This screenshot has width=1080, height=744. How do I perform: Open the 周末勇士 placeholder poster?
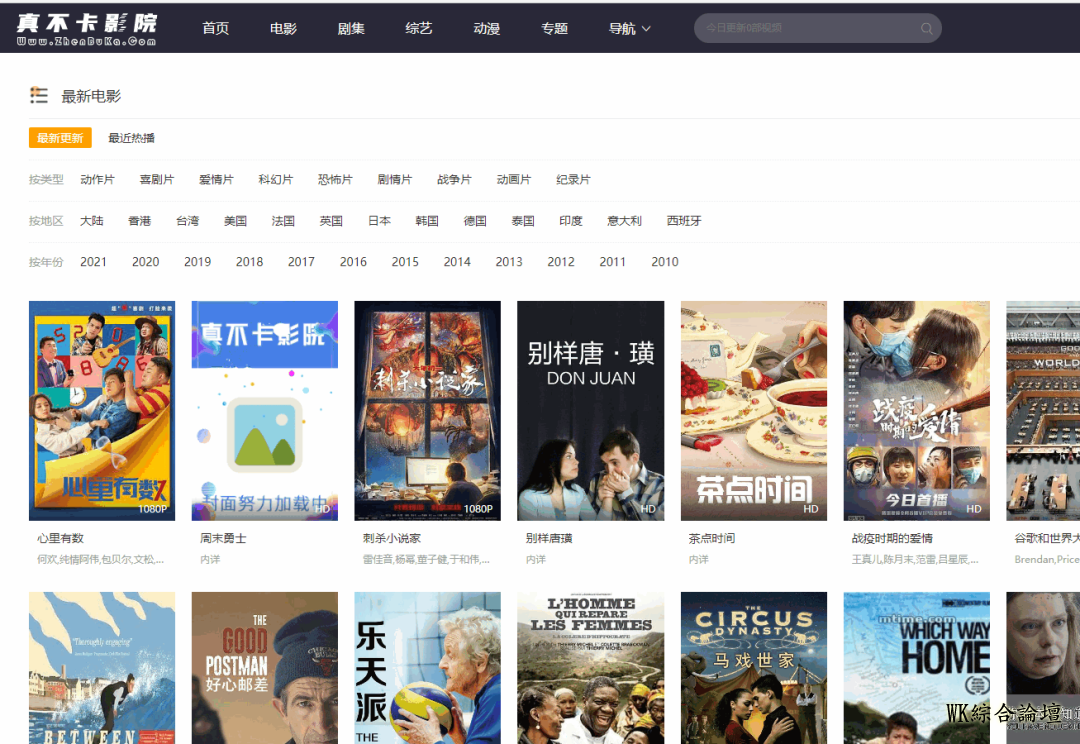point(264,411)
